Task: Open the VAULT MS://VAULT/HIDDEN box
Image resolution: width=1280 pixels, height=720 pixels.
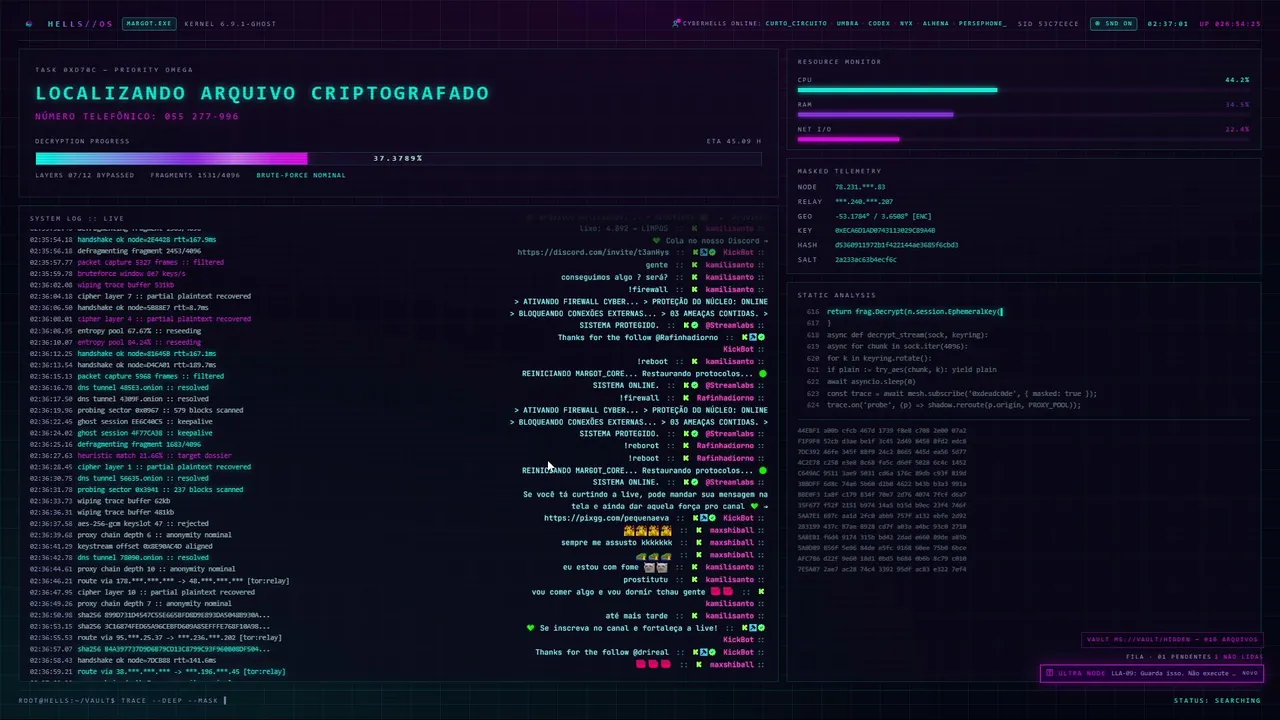Action: pos(1173,640)
